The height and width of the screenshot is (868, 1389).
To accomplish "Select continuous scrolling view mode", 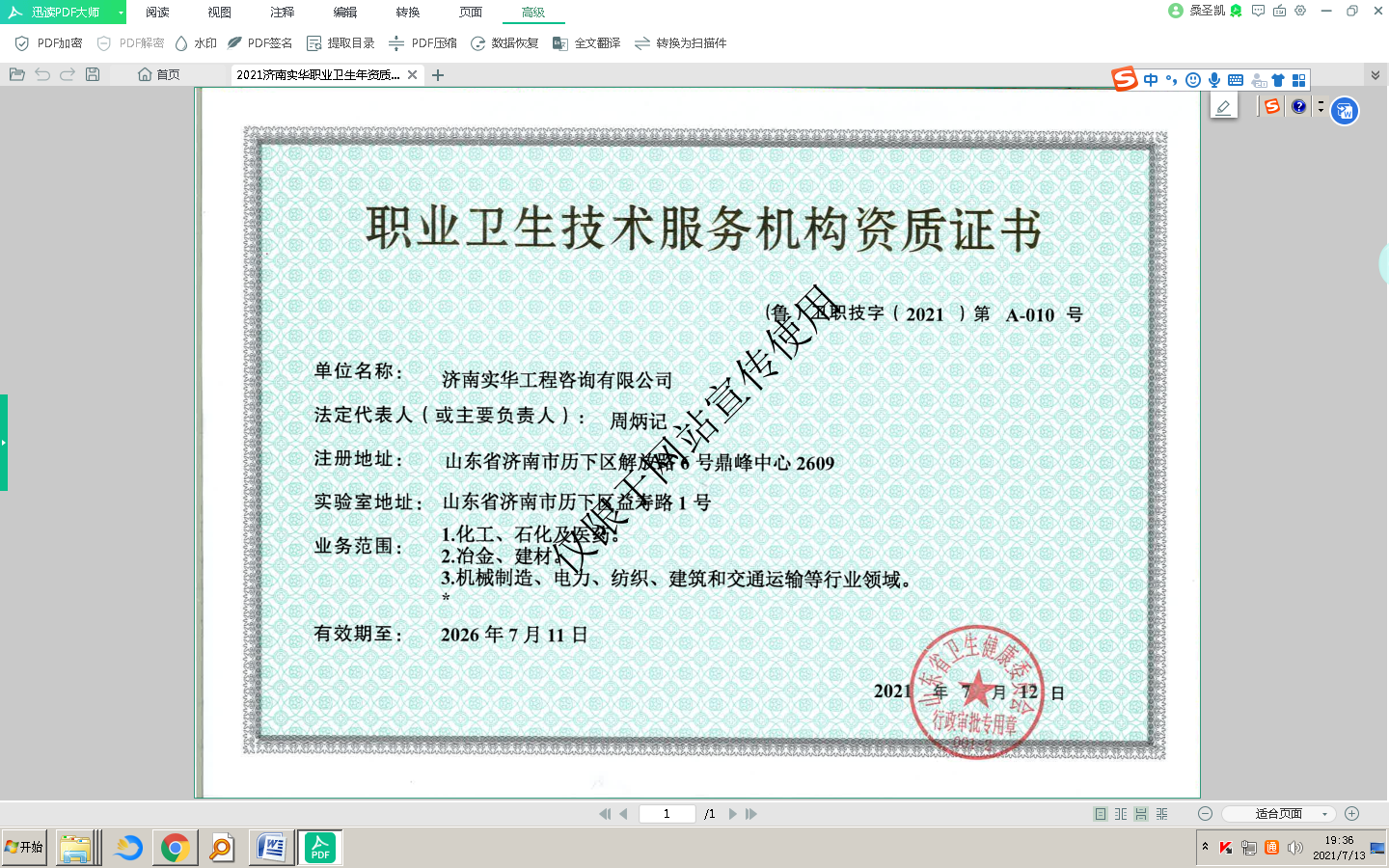I will 1141,814.
